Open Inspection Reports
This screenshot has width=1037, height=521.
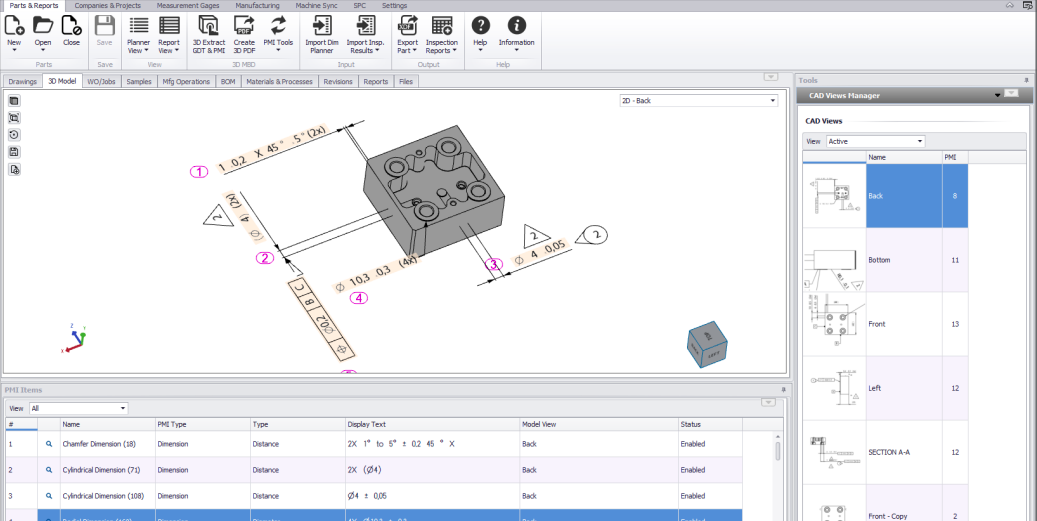[x=442, y=25]
